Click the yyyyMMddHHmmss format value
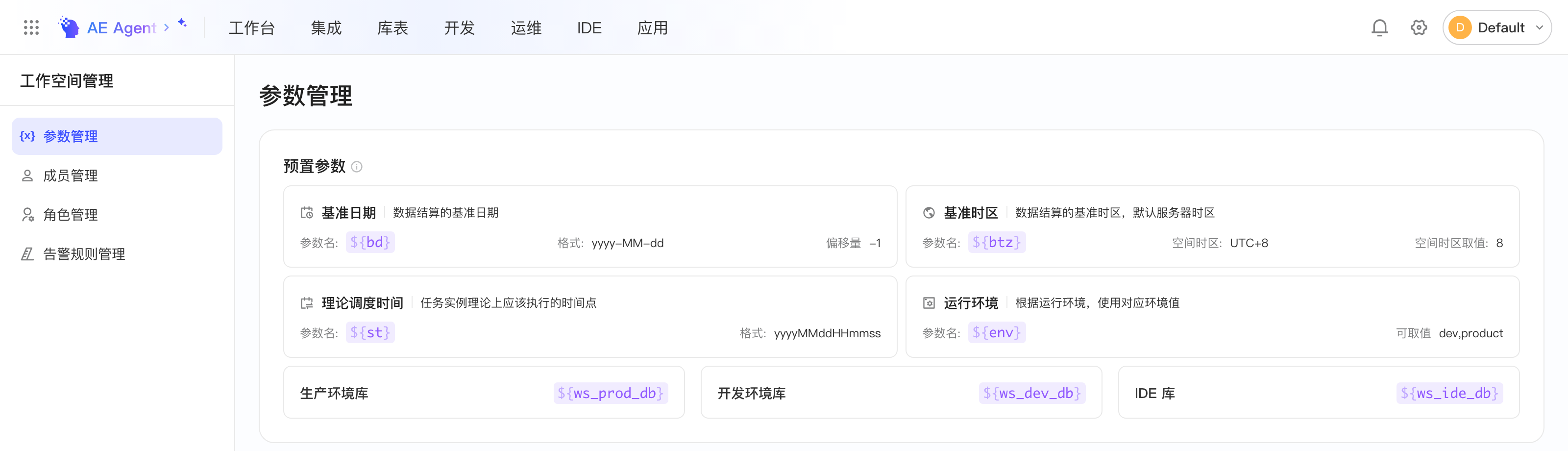 tap(827, 333)
